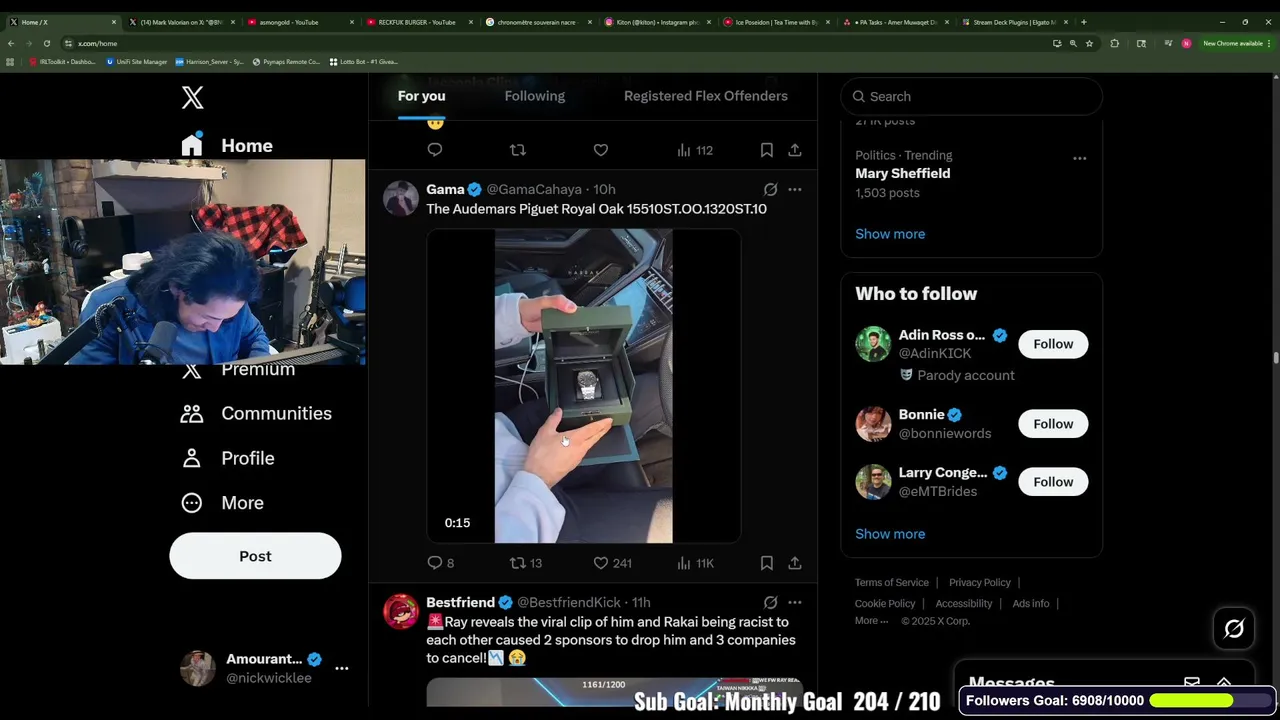Repost the post with 112 views

tap(518, 150)
